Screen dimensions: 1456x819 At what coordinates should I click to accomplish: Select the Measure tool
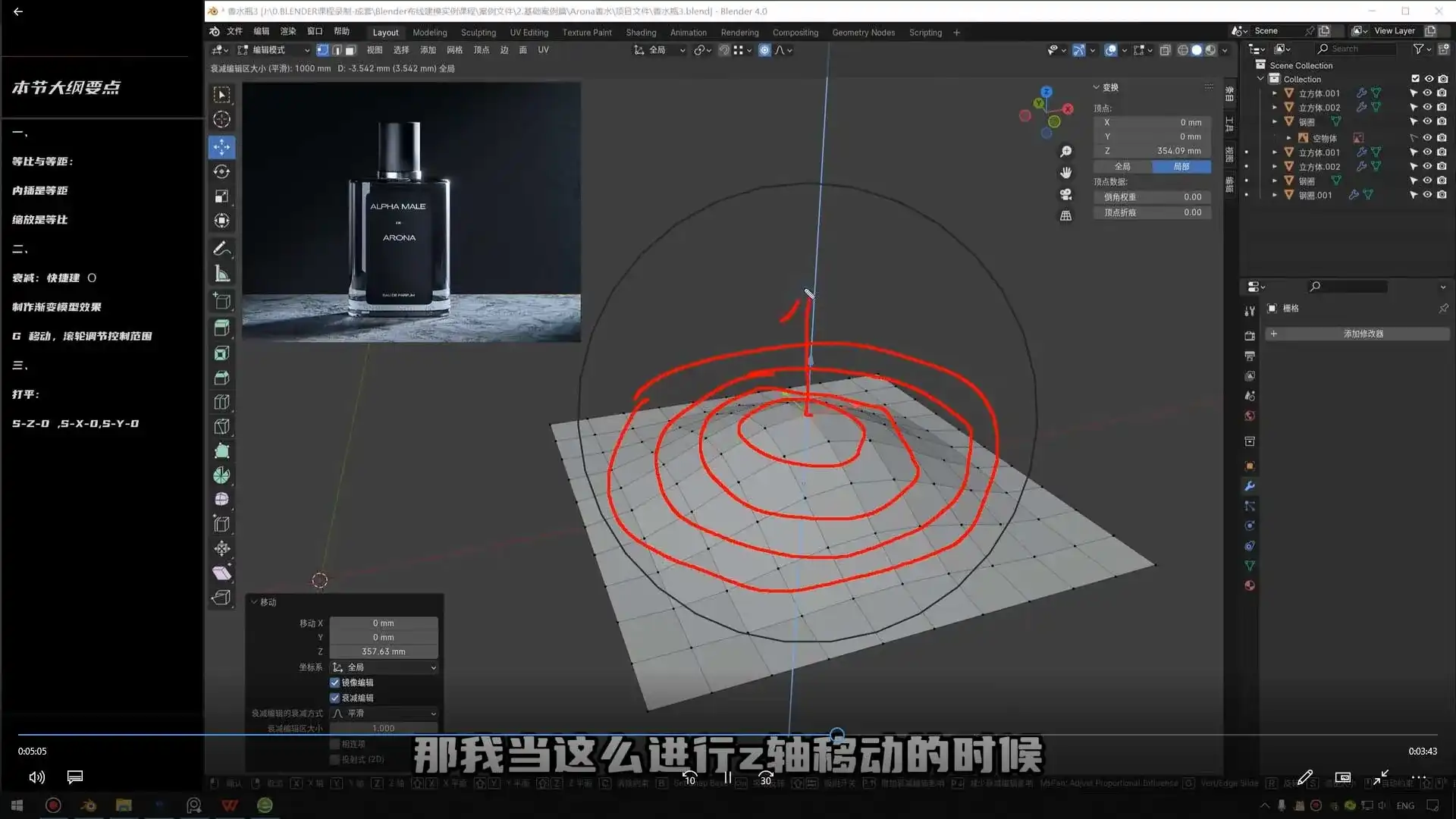(x=221, y=273)
